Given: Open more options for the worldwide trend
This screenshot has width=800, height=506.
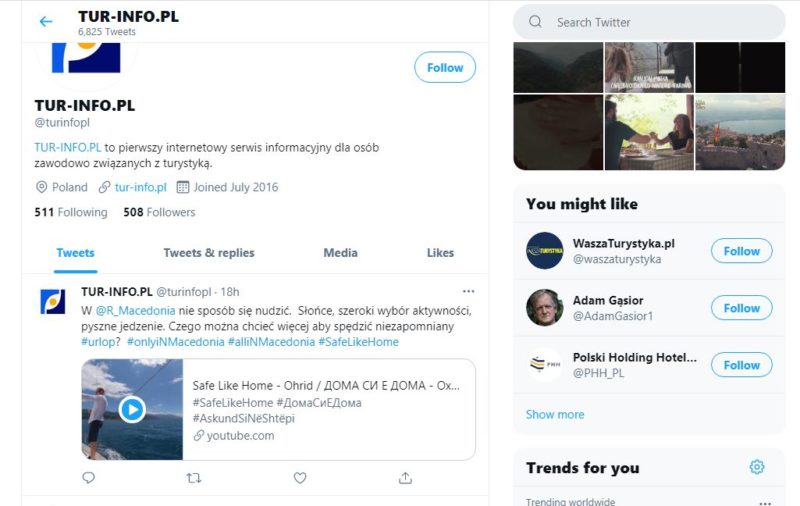Looking at the screenshot, I should (x=765, y=502).
